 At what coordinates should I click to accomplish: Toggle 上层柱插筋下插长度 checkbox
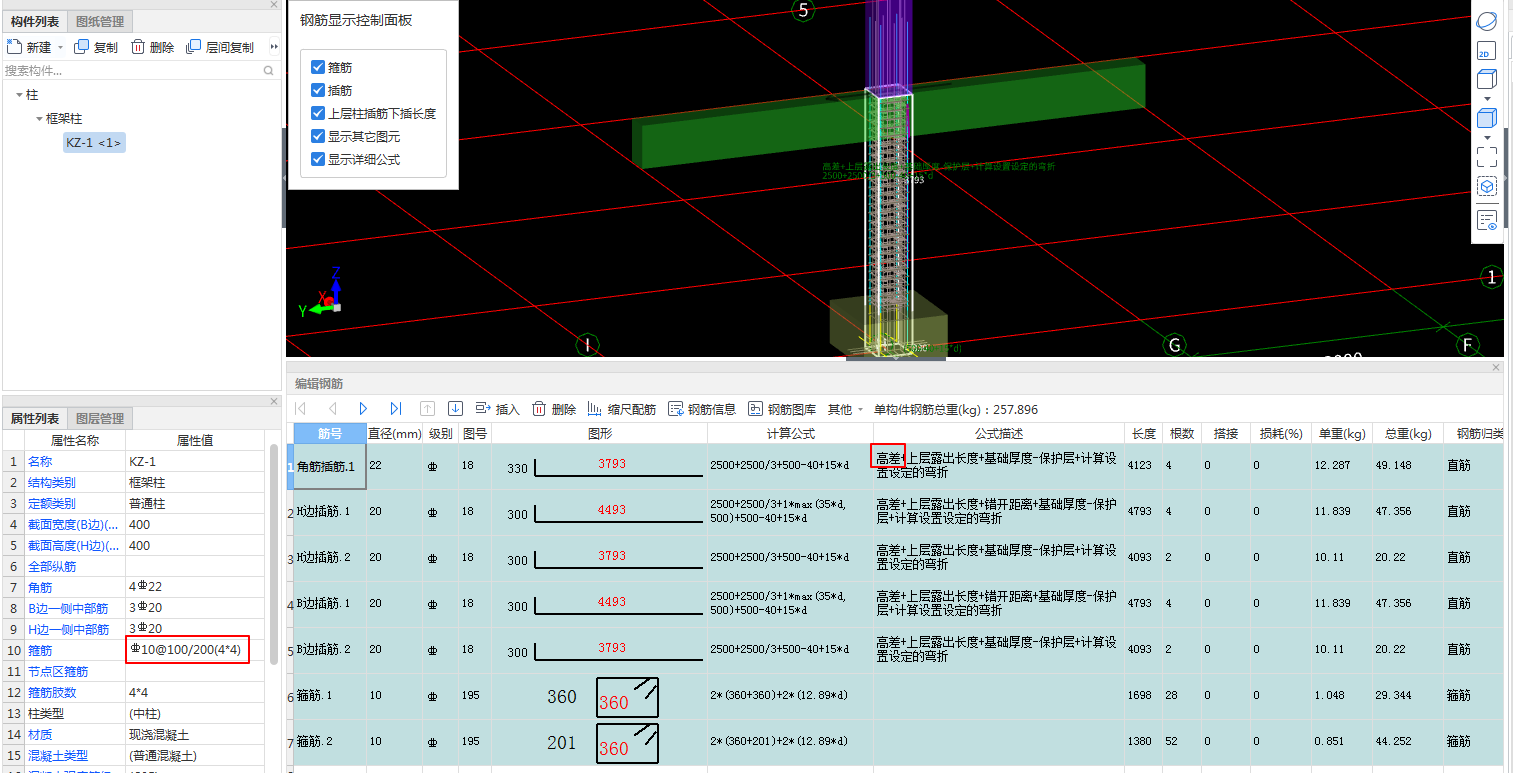pos(318,113)
